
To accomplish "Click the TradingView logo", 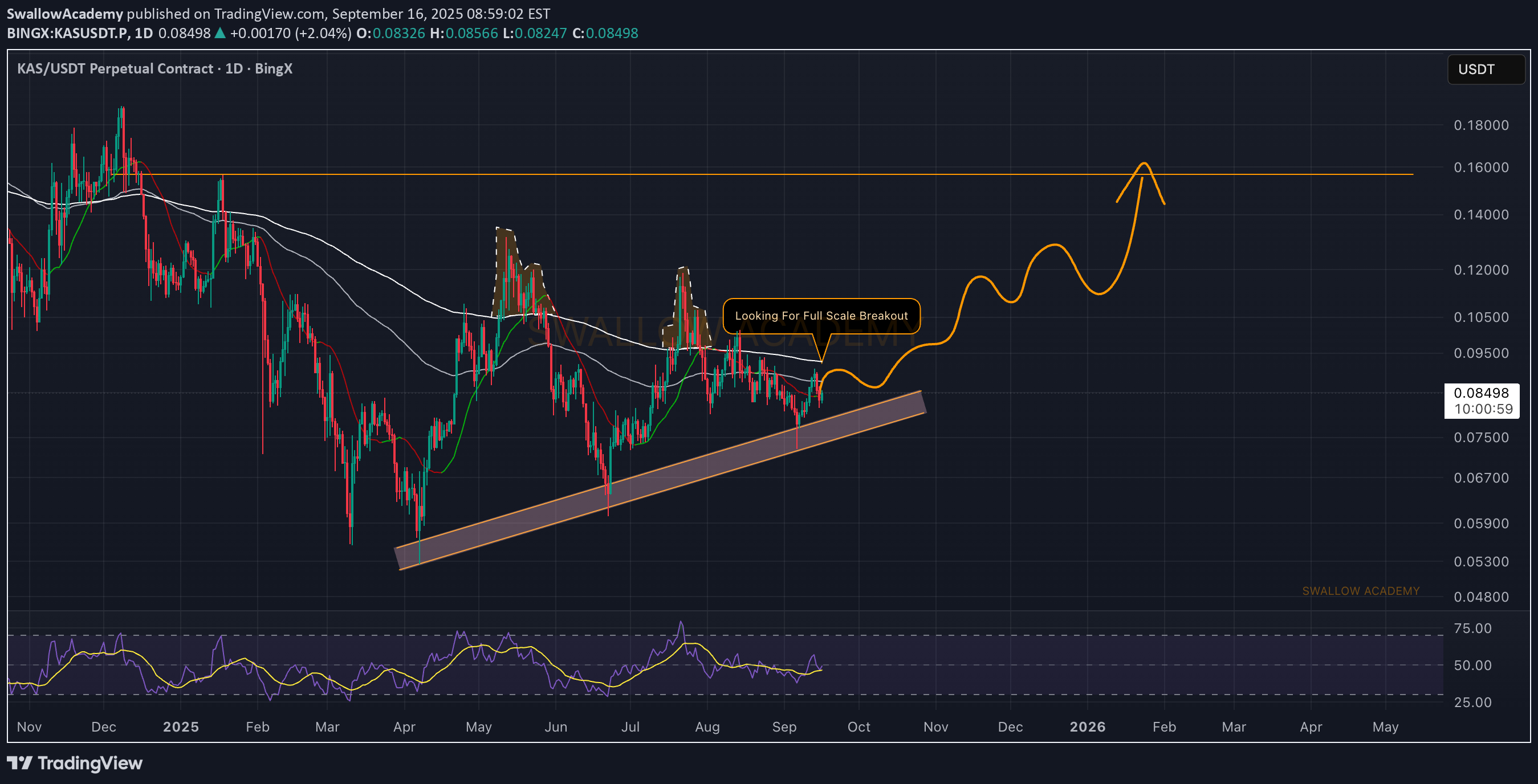I will [x=75, y=763].
